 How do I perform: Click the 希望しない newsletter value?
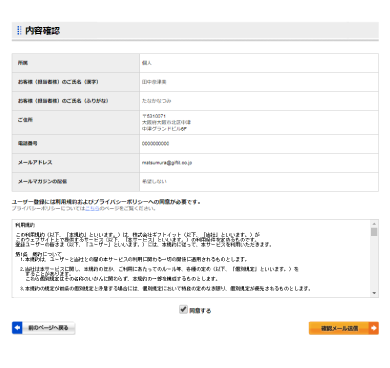tap(154, 182)
